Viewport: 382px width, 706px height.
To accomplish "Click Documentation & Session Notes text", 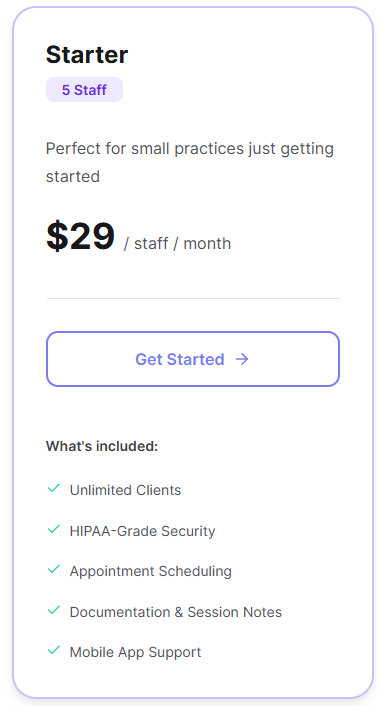I will (176, 612).
